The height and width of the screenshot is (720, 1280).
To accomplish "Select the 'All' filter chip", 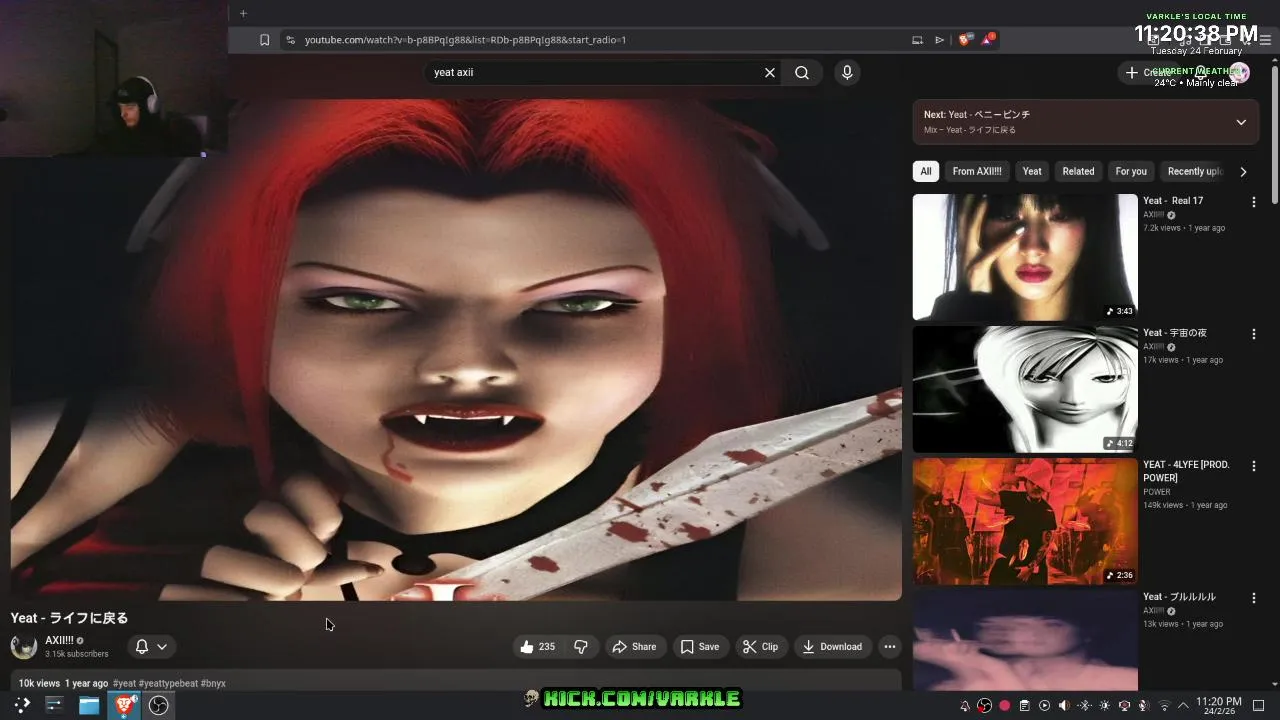I will click(926, 171).
